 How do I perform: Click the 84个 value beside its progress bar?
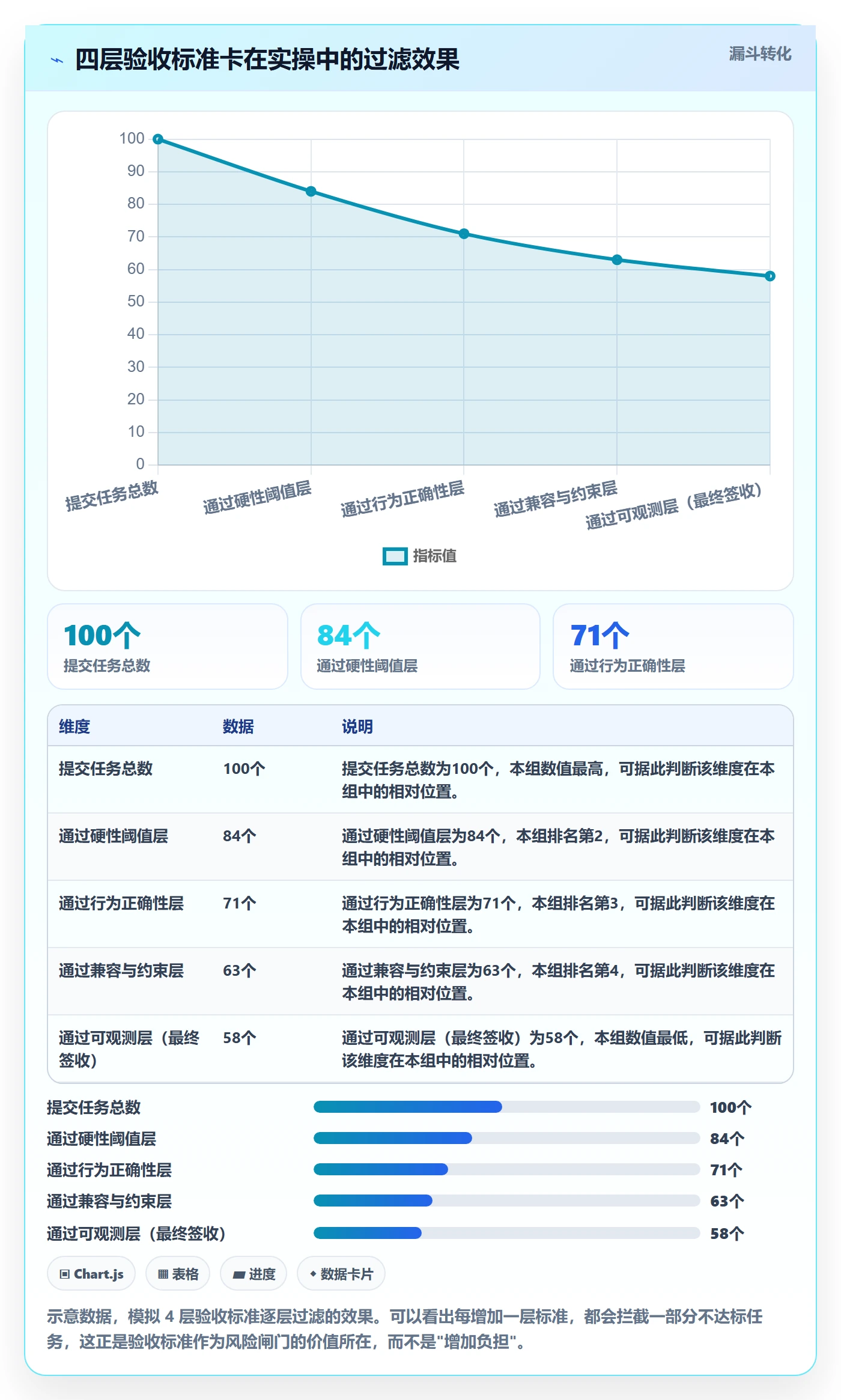(727, 1139)
